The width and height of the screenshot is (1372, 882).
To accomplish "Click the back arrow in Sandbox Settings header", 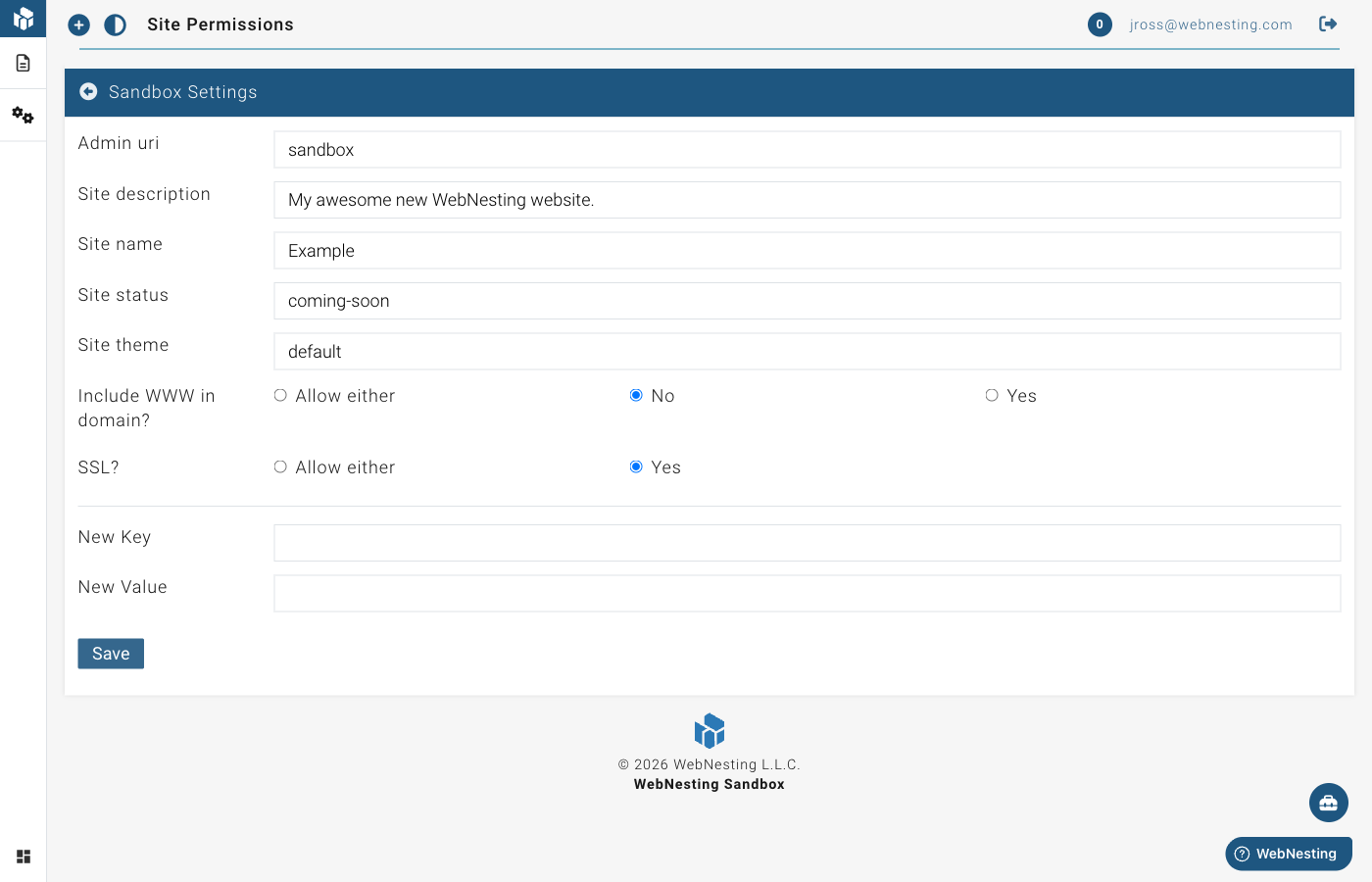I will tap(88, 91).
